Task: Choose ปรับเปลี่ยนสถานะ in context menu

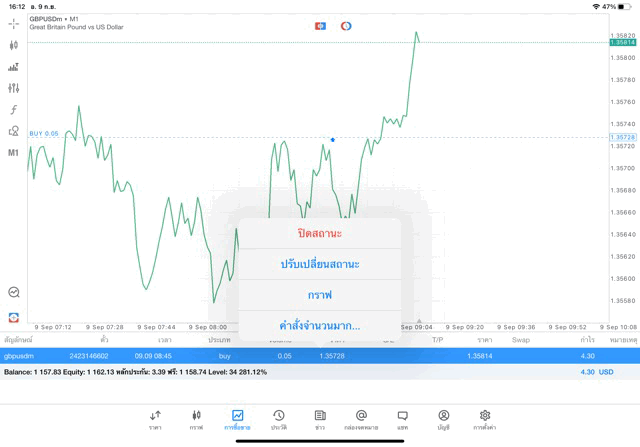Action: click(320, 264)
